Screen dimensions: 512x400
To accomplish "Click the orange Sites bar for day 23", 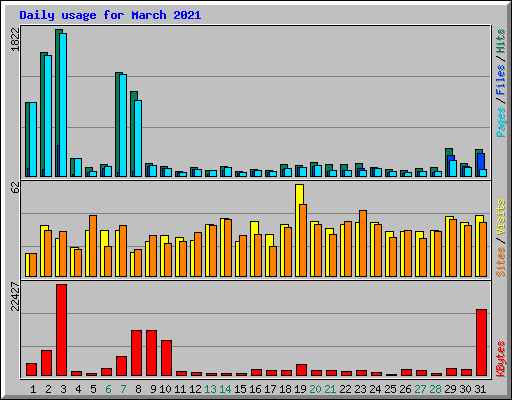I will [363, 243].
